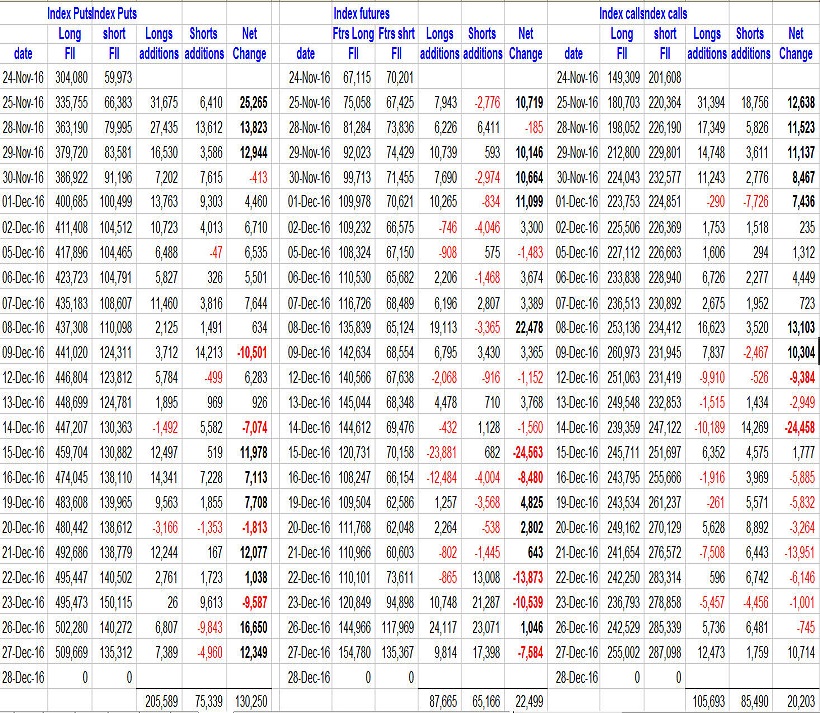Select futures long value 144,966
The image size is (820, 713).
[355, 627]
